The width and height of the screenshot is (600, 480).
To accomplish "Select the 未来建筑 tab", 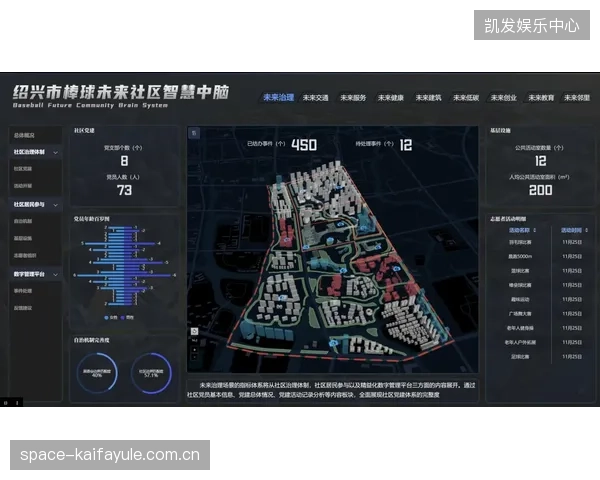I will point(428,98).
